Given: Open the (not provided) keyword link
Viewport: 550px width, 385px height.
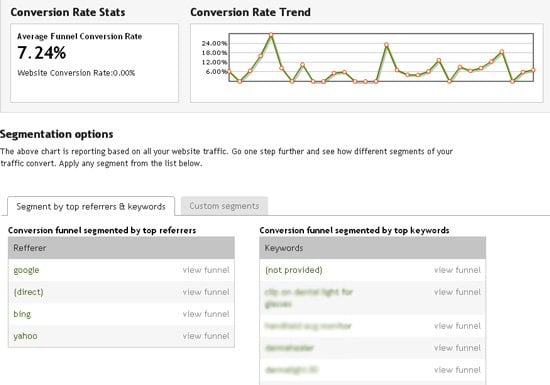Looking at the screenshot, I should point(294,270).
